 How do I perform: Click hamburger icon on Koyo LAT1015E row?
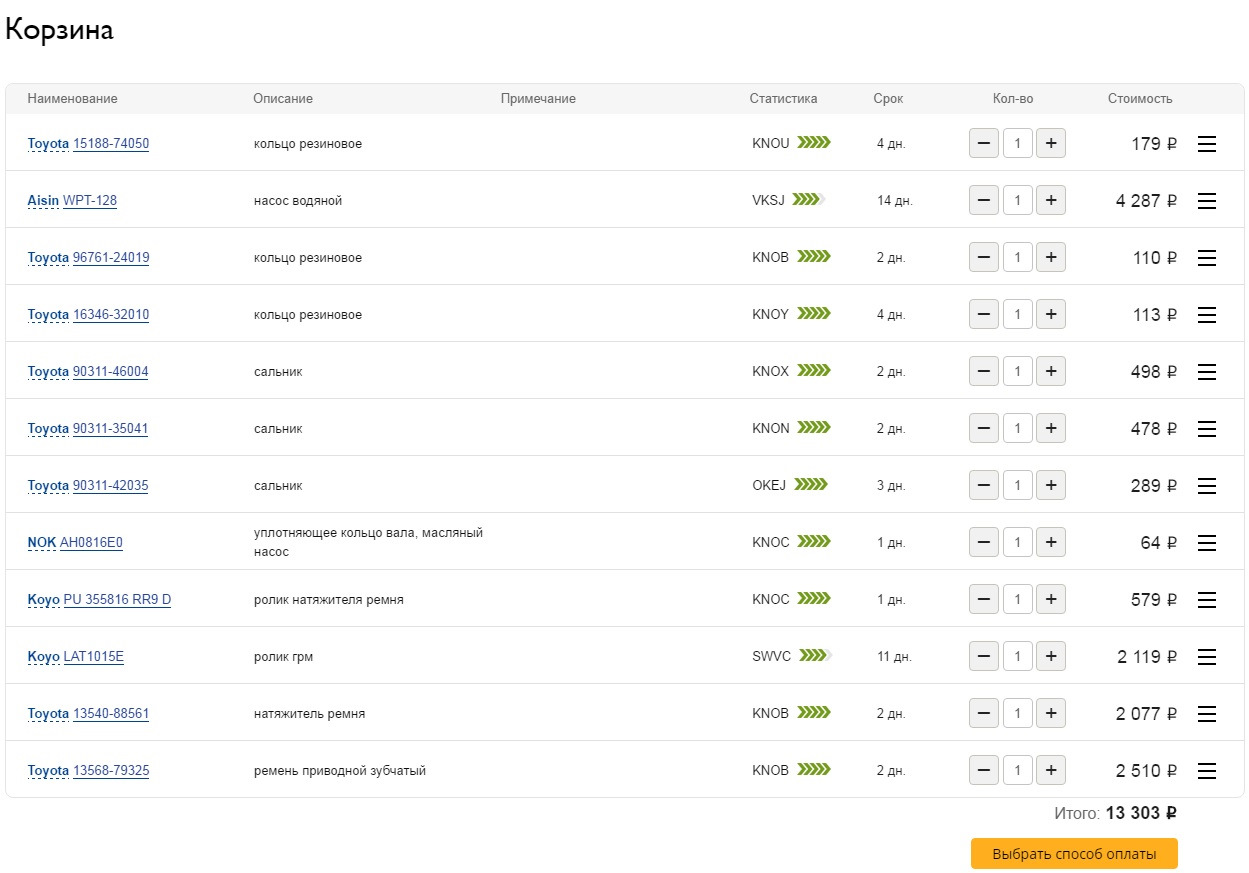tap(1207, 657)
